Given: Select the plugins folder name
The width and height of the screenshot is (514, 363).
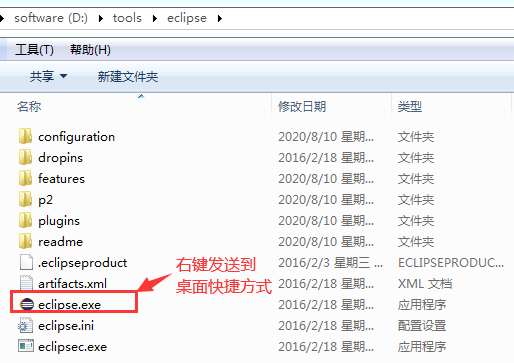Looking at the screenshot, I should pyautogui.click(x=59, y=221).
